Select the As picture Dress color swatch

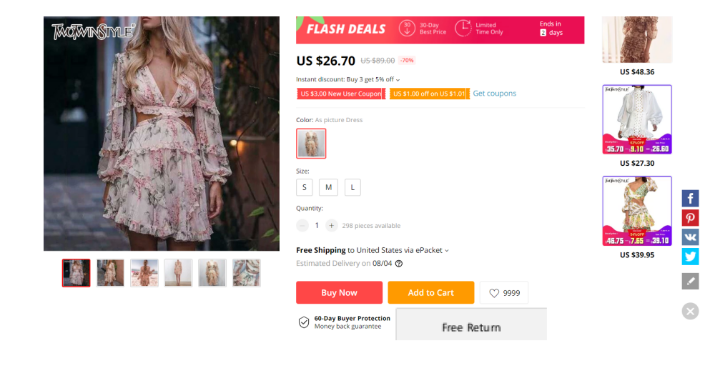[311, 144]
